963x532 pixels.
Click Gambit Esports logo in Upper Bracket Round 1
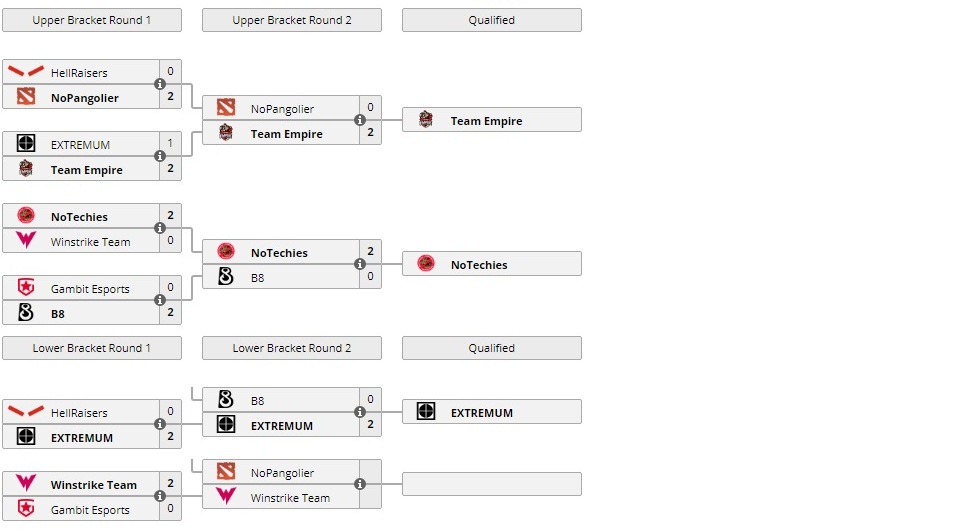coord(26,288)
